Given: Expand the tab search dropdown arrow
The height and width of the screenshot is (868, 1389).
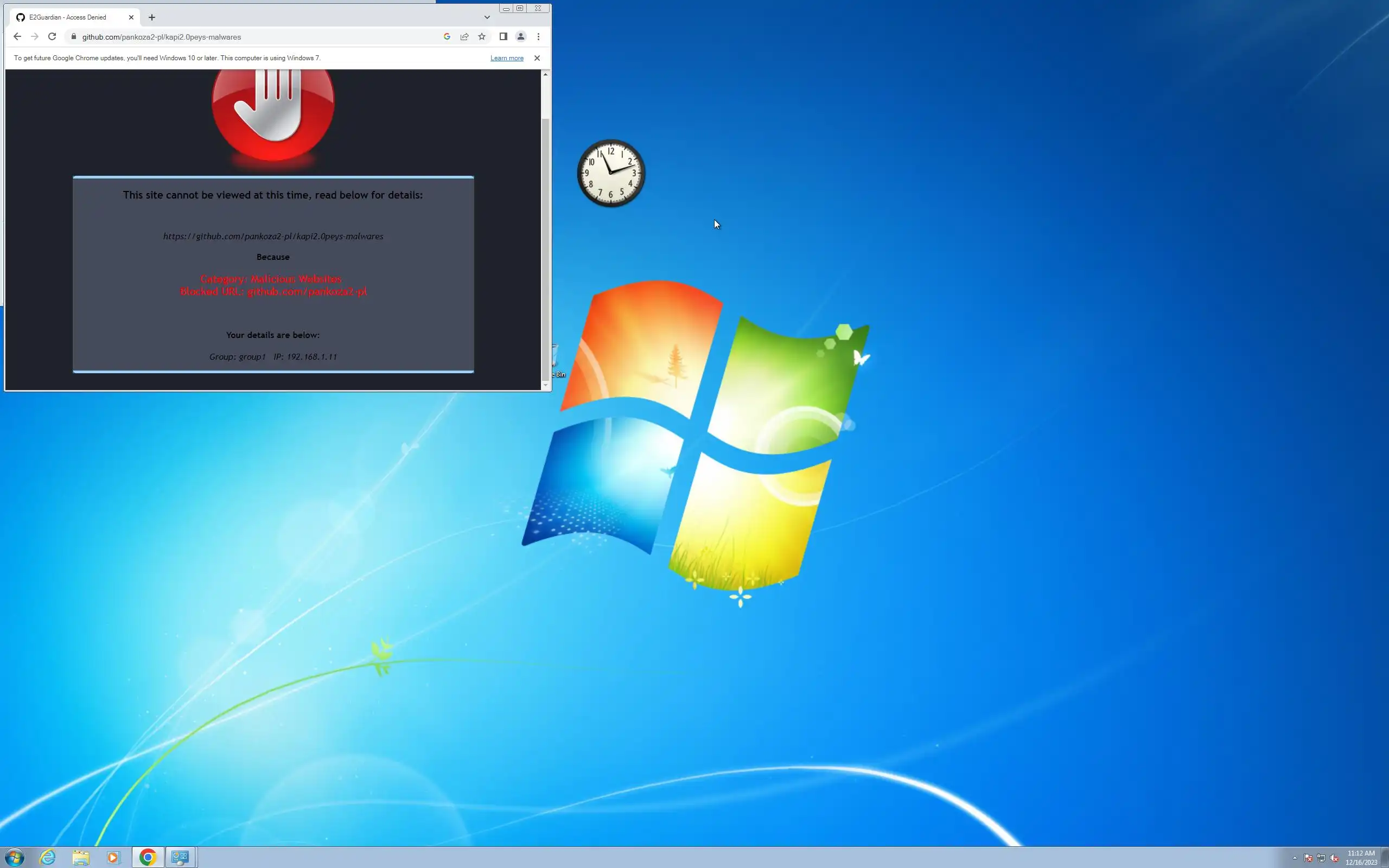Looking at the screenshot, I should [487, 17].
